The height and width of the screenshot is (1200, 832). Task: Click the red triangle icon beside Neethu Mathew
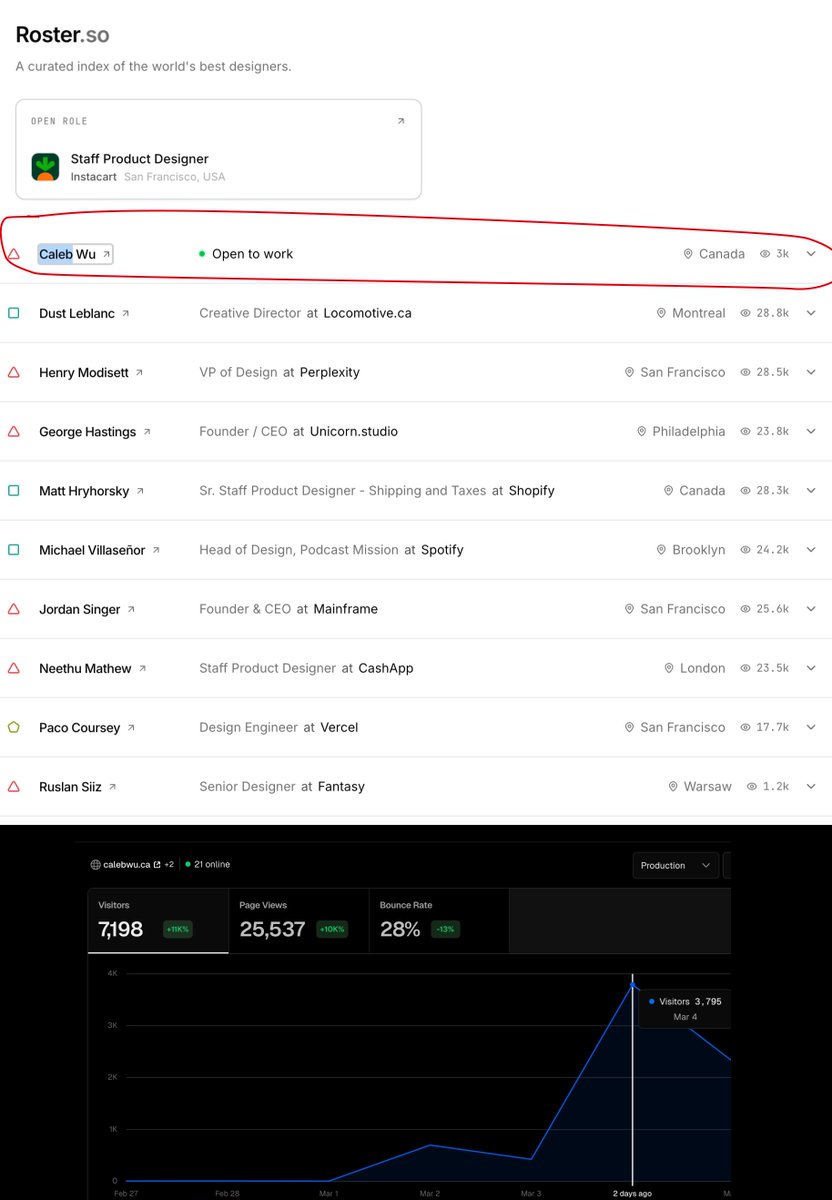click(x=14, y=667)
